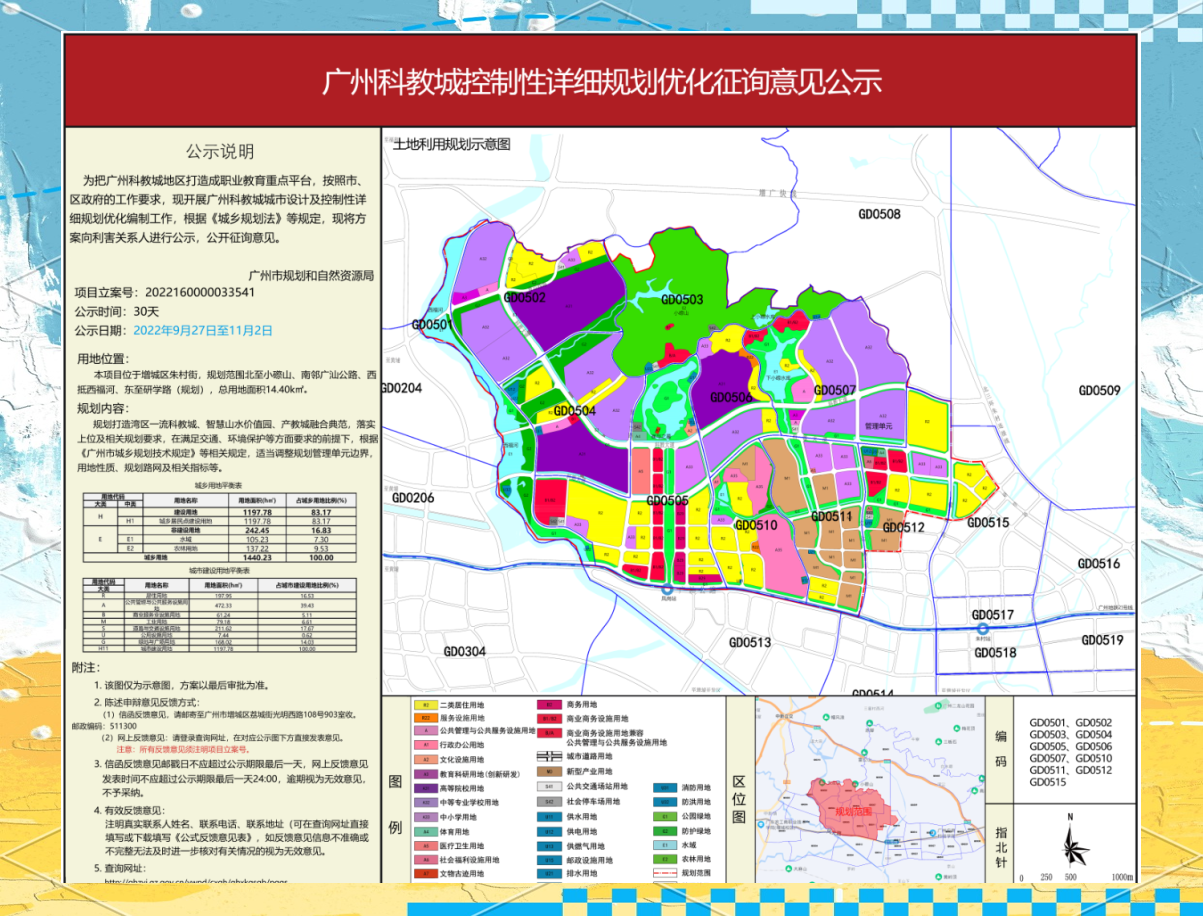Click the GD0504 map unit label
This screenshot has height=916, width=1203.
574,410
